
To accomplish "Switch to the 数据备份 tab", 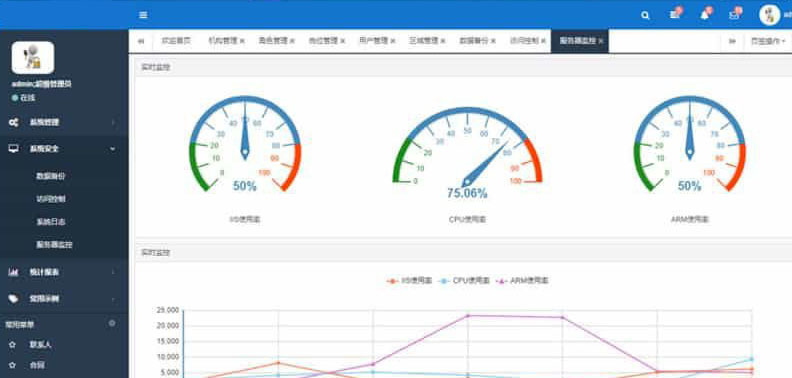I will (x=474, y=41).
